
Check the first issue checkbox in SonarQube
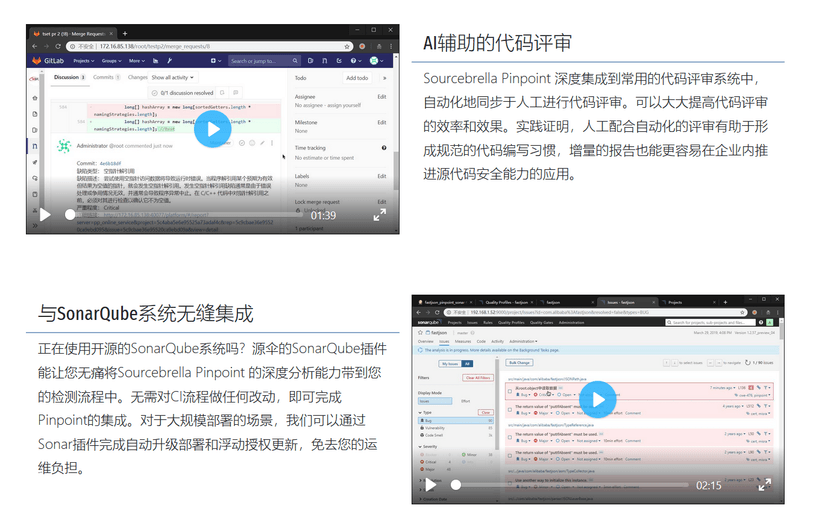tap(510, 391)
